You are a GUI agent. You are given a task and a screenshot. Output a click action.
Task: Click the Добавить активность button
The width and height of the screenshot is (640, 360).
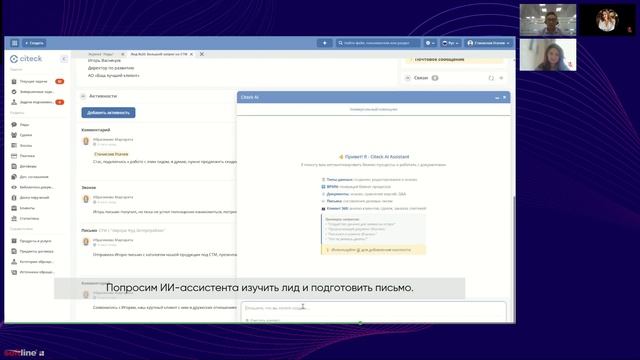(108, 113)
